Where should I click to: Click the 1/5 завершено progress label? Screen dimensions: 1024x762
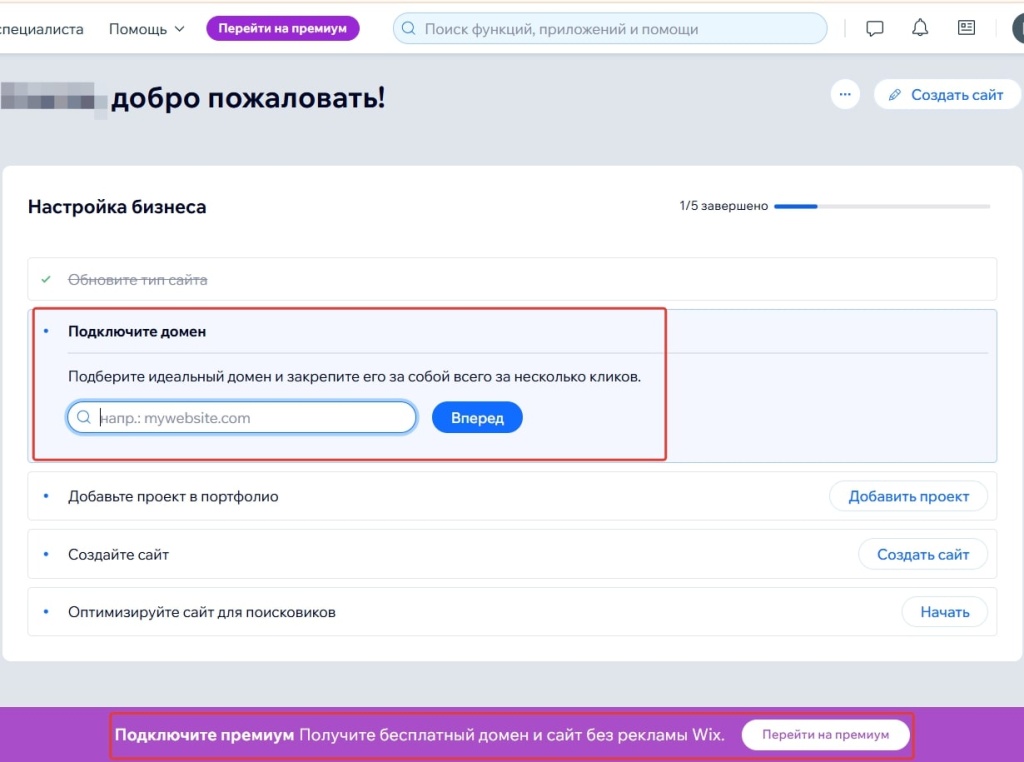pyautogui.click(x=724, y=206)
